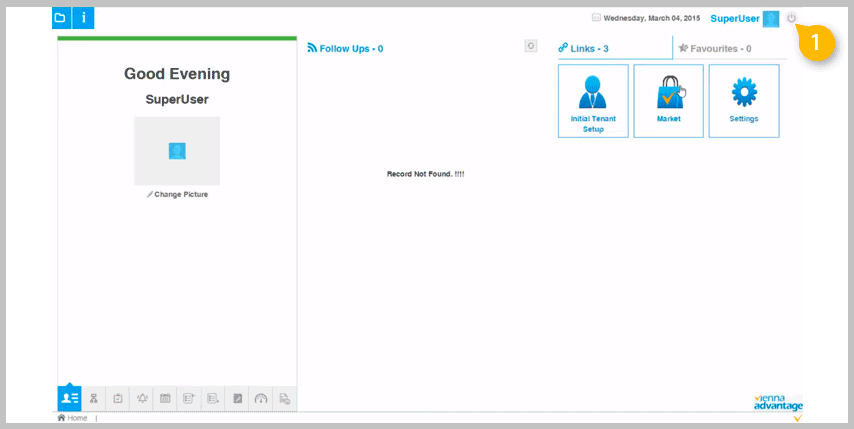The image size is (854, 429).
Task: Open the pencil edit tab icon
Action: coord(237,399)
